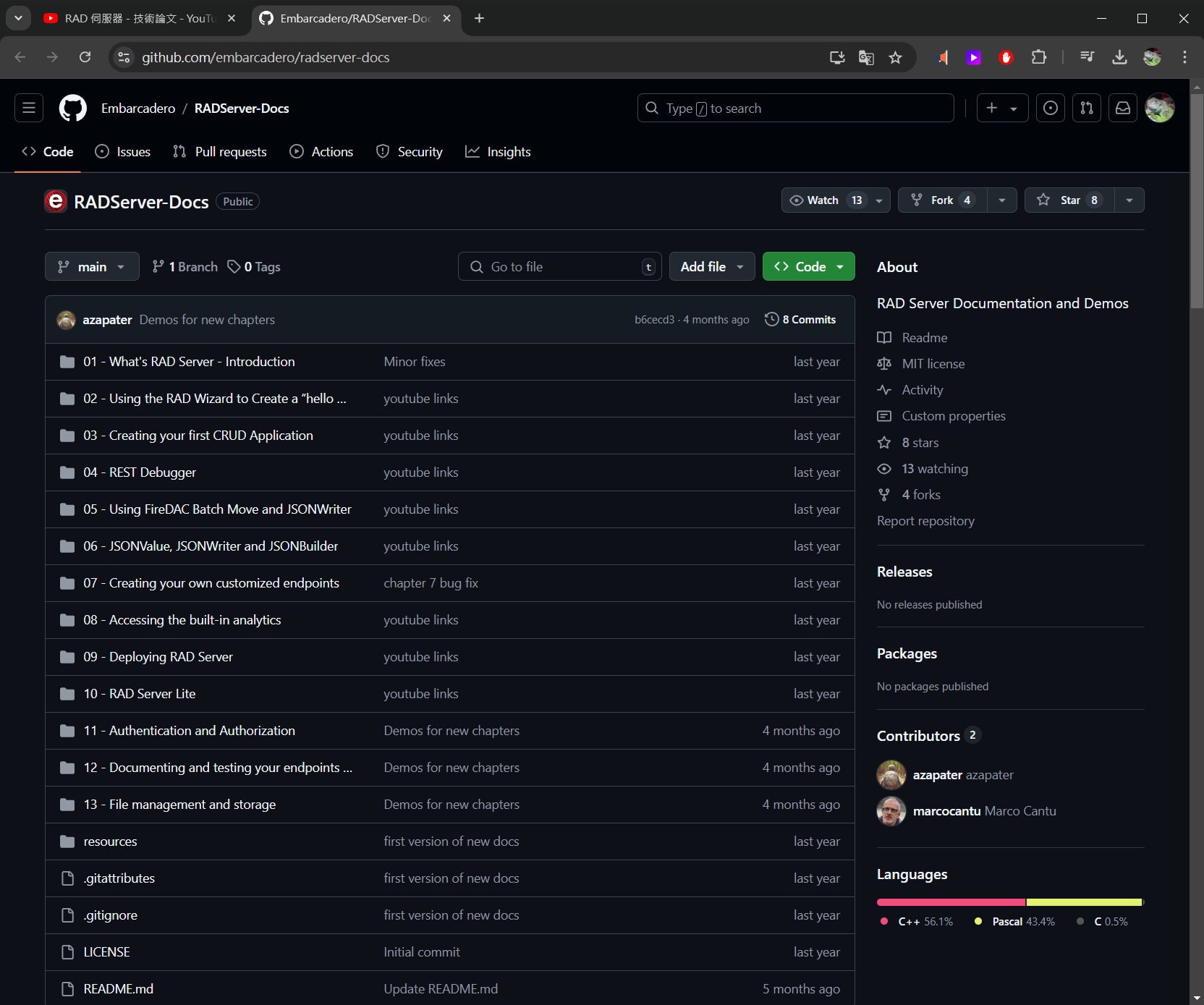Switch to the Insights tab
1204x1005 pixels.
click(498, 152)
